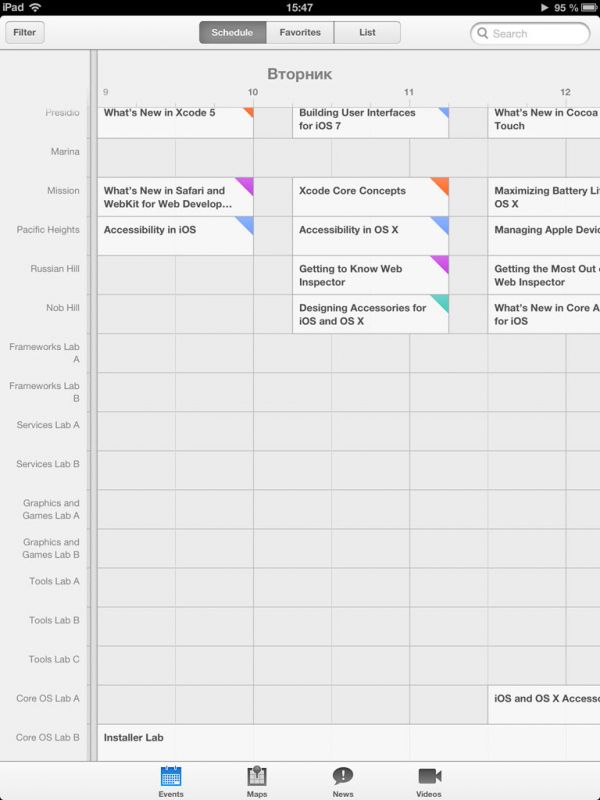Image resolution: width=600 pixels, height=800 pixels.
Task: Open the Videos tab icon
Action: click(x=429, y=776)
